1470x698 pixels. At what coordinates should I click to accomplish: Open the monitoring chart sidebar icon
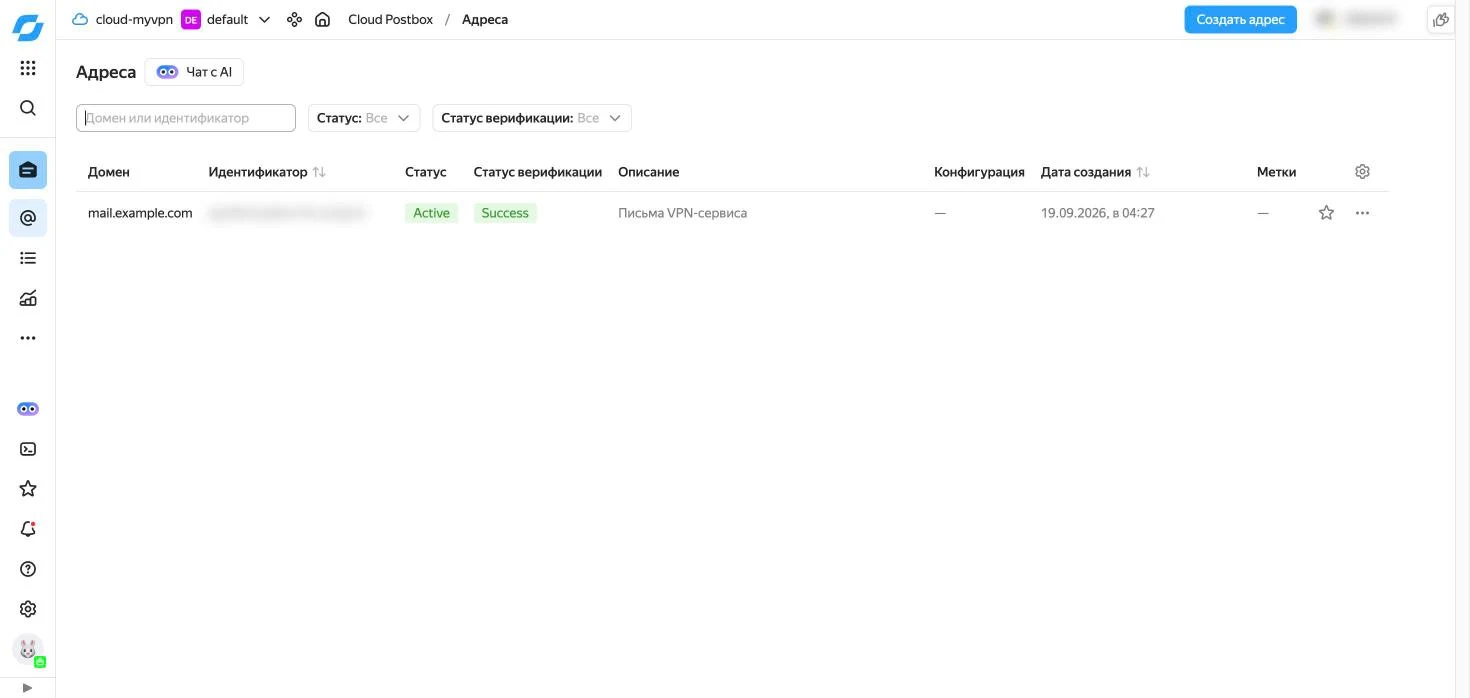(28, 298)
